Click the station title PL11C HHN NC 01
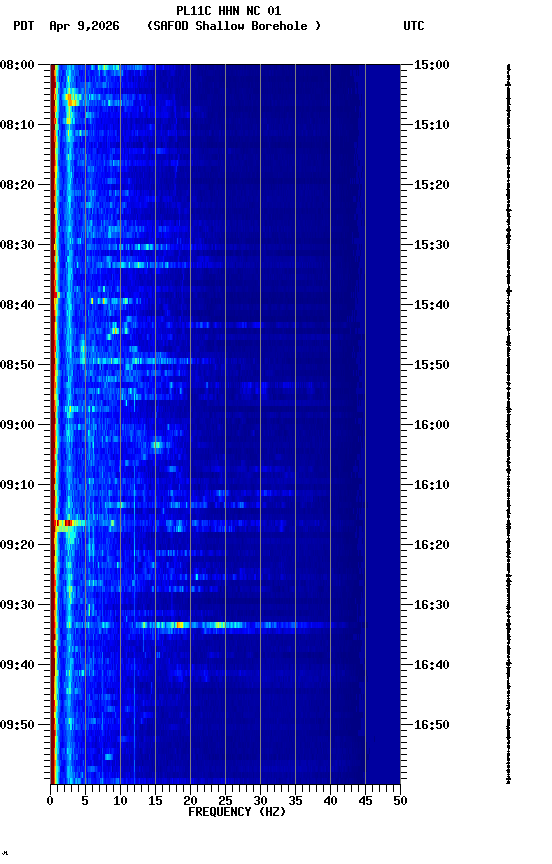The height and width of the screenshot is (864, 552). click(x=229, y=11)
